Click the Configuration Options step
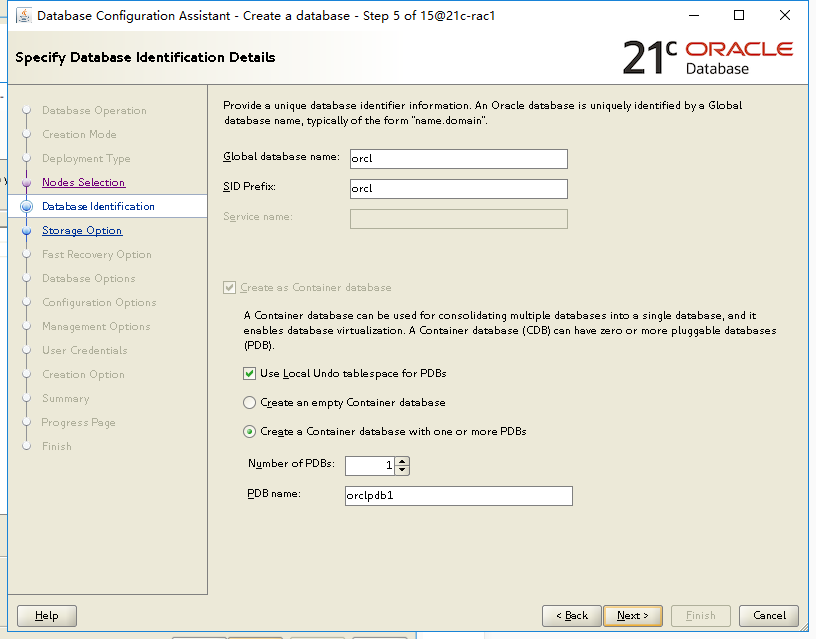 pyautogui.click(x=99, y=302)
